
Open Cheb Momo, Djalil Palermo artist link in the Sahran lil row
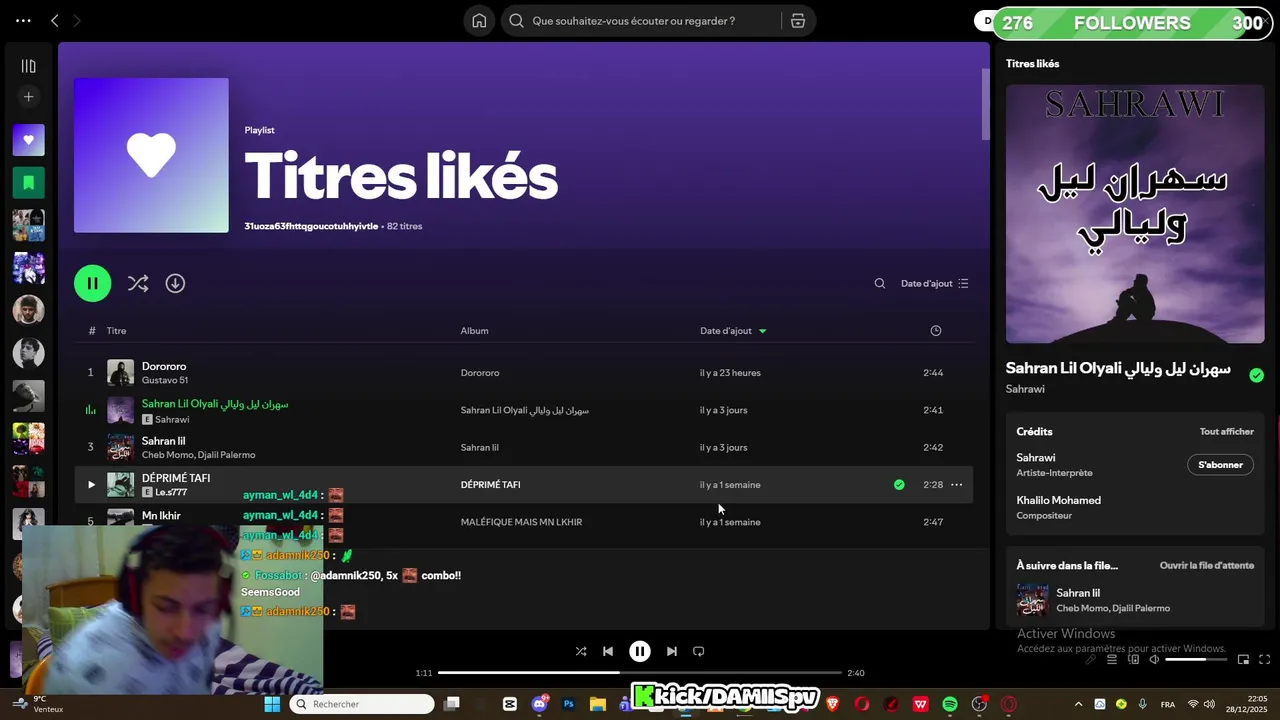tap(198, 455)
